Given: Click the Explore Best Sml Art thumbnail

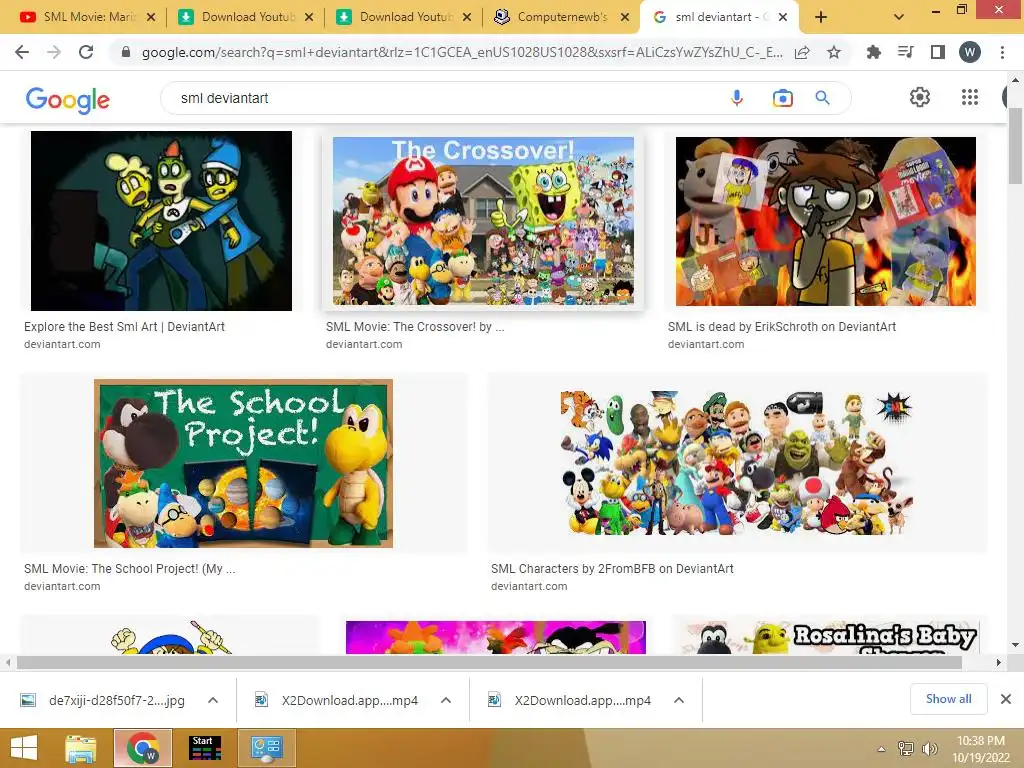Looking at the screenshot, I should (x=161, y=221).
